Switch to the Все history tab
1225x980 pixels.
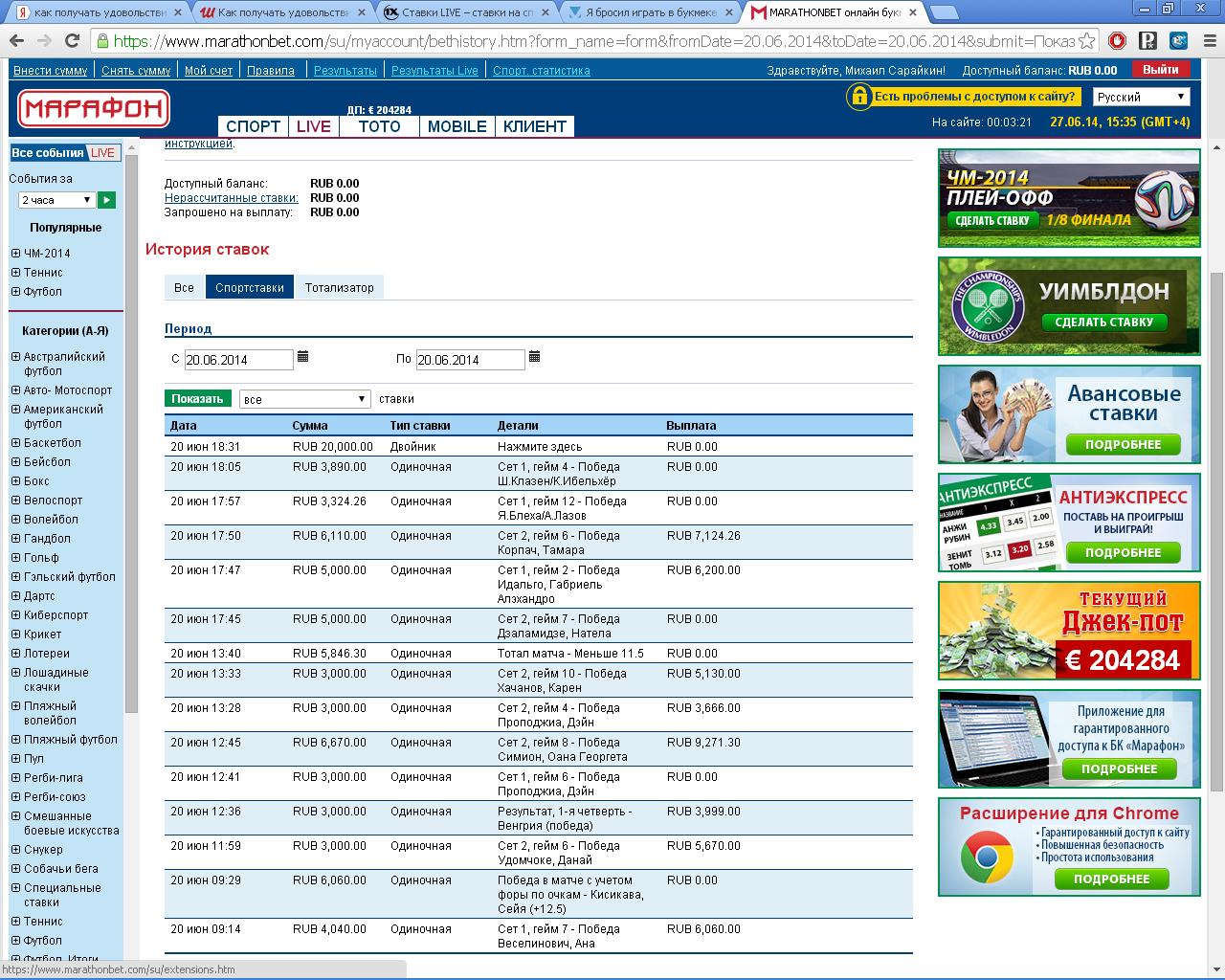click(184, 287)
